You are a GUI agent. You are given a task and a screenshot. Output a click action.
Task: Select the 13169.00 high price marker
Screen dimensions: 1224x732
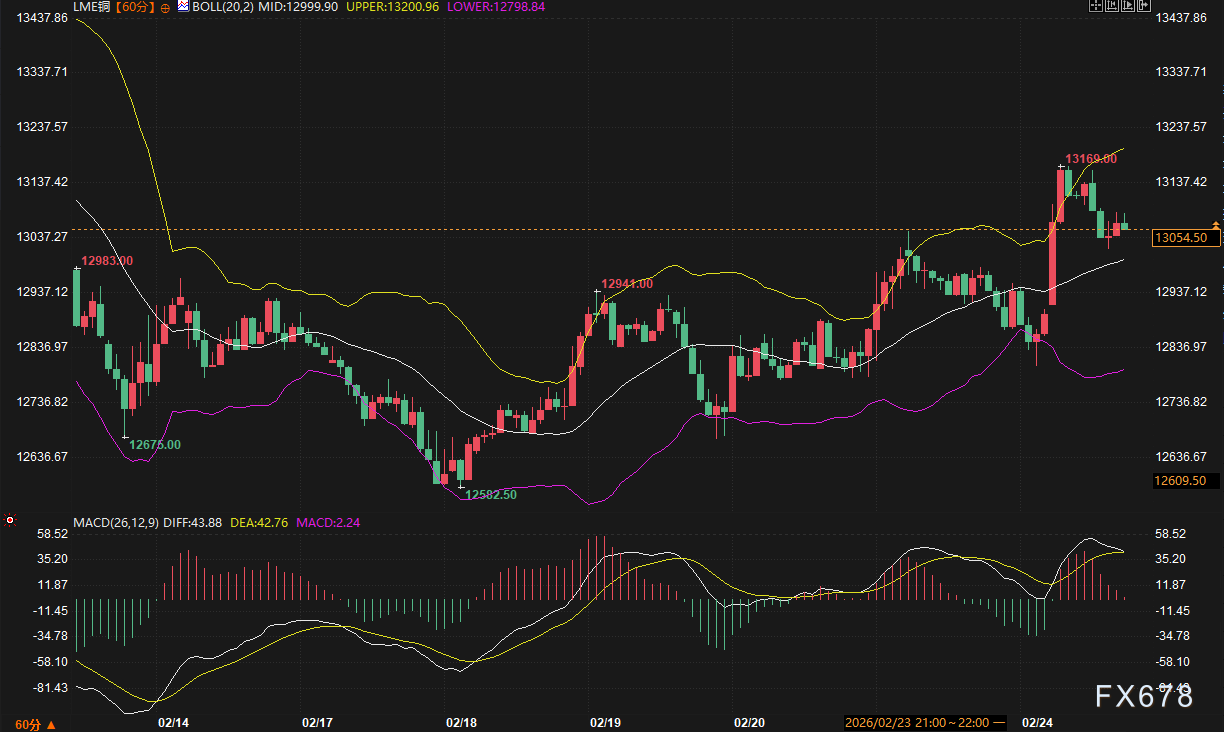coord(1090,159)
